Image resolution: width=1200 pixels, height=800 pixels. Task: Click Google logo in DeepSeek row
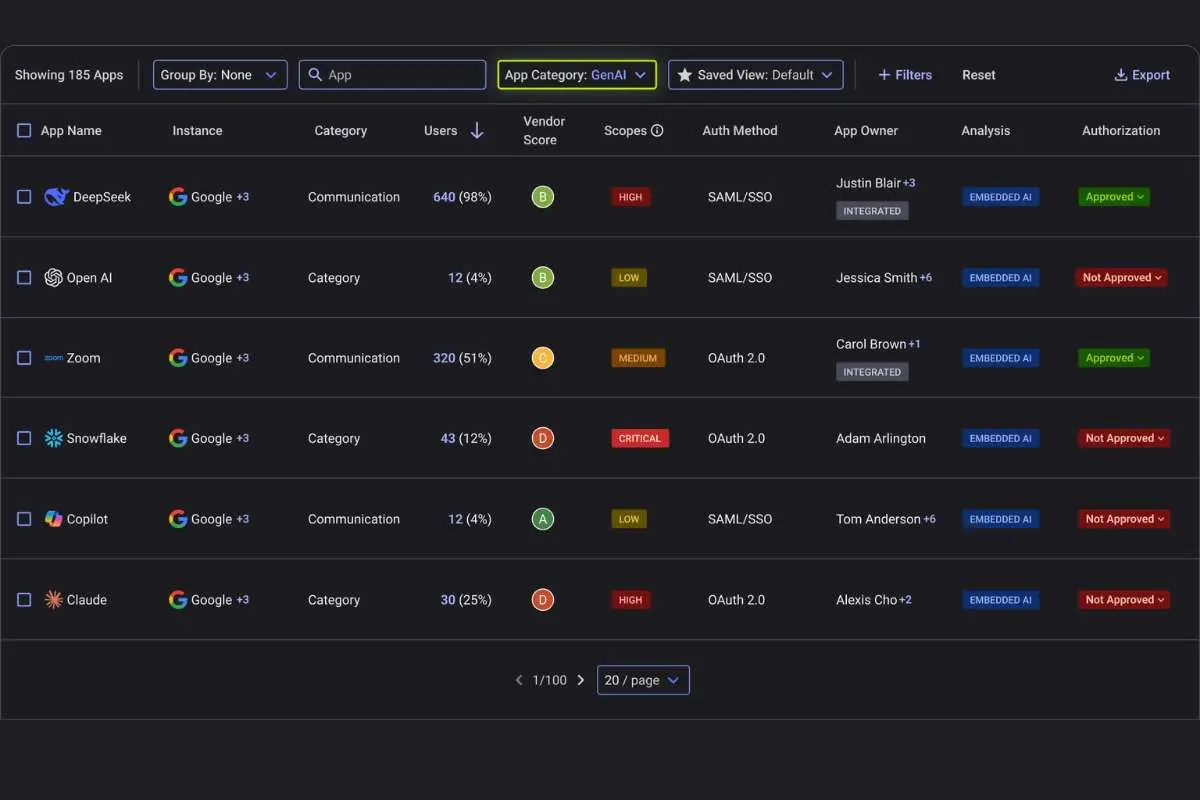(x=178, y=197)
